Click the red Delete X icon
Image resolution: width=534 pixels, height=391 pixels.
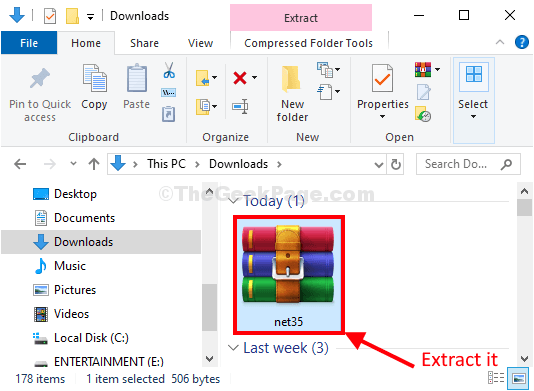click(240, 78)
